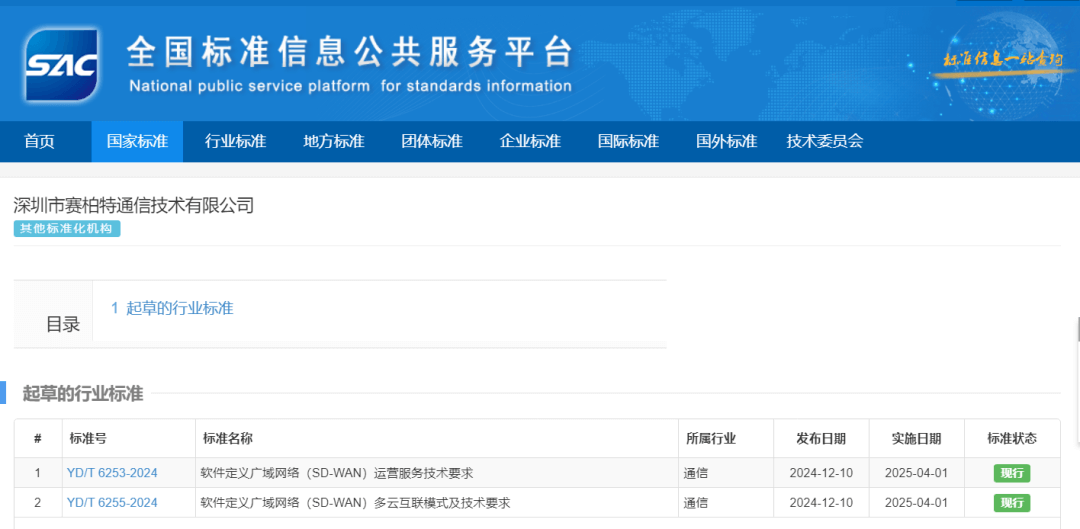
Task: Open the 地方标准 menu item
Action: point(333,141)
